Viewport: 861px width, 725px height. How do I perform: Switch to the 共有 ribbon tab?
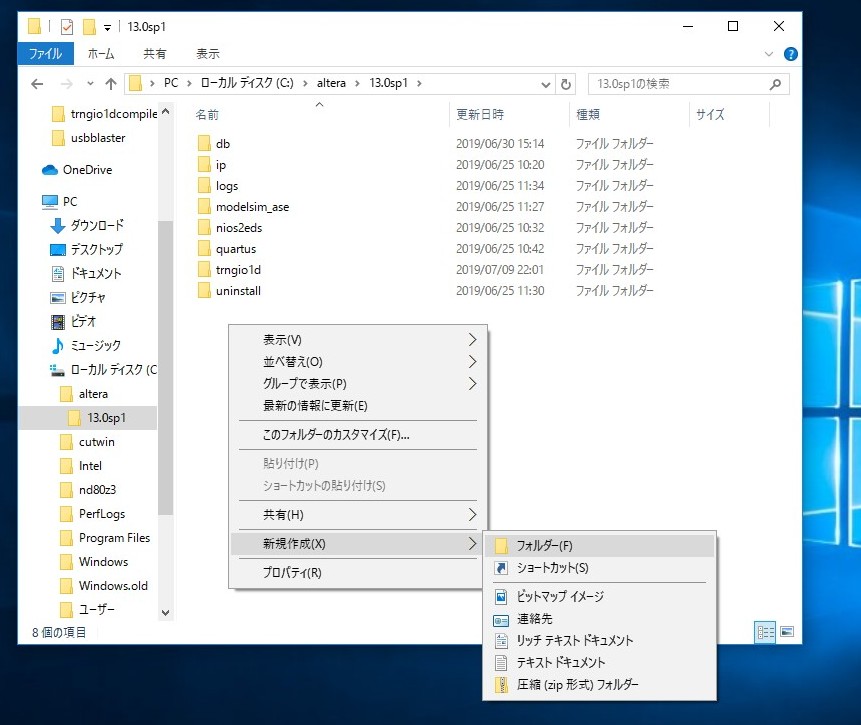pyautogui.click(x=154, y=54)
